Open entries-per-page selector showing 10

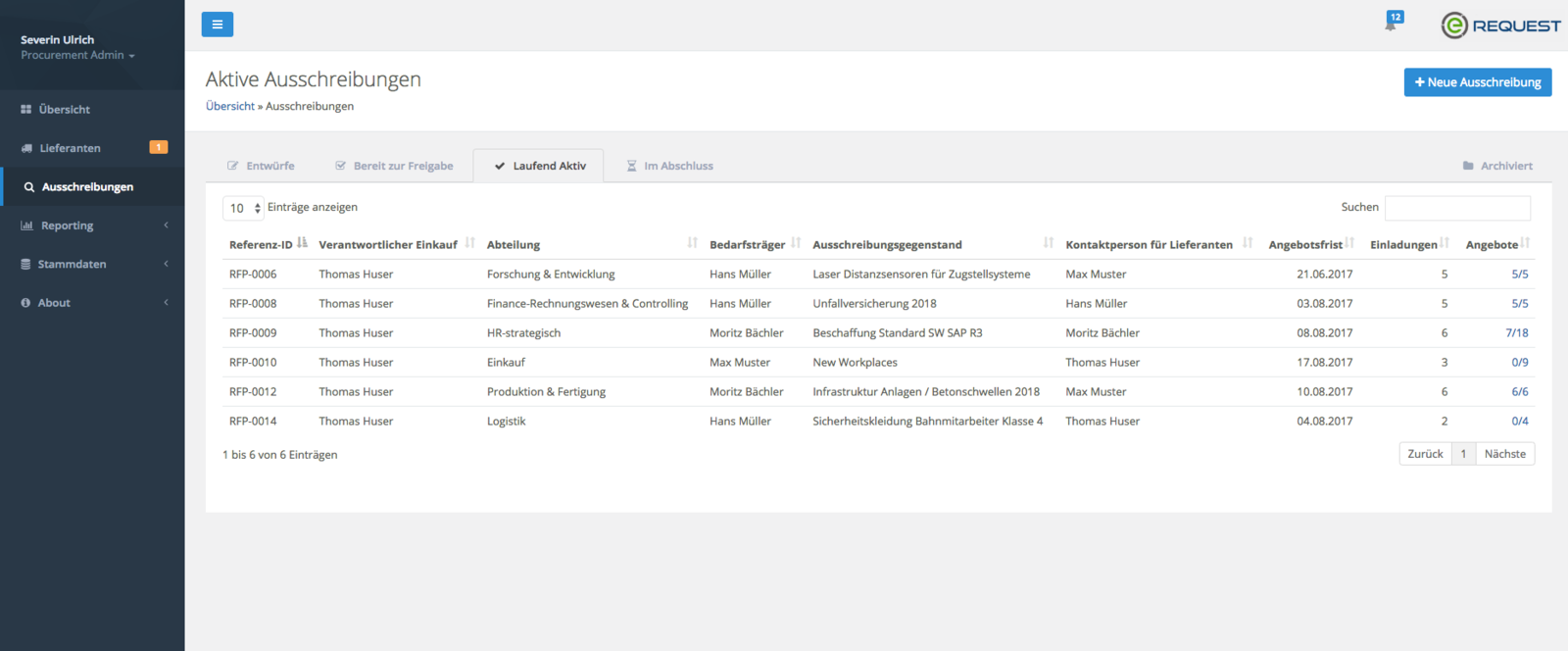tap(243, 208)
